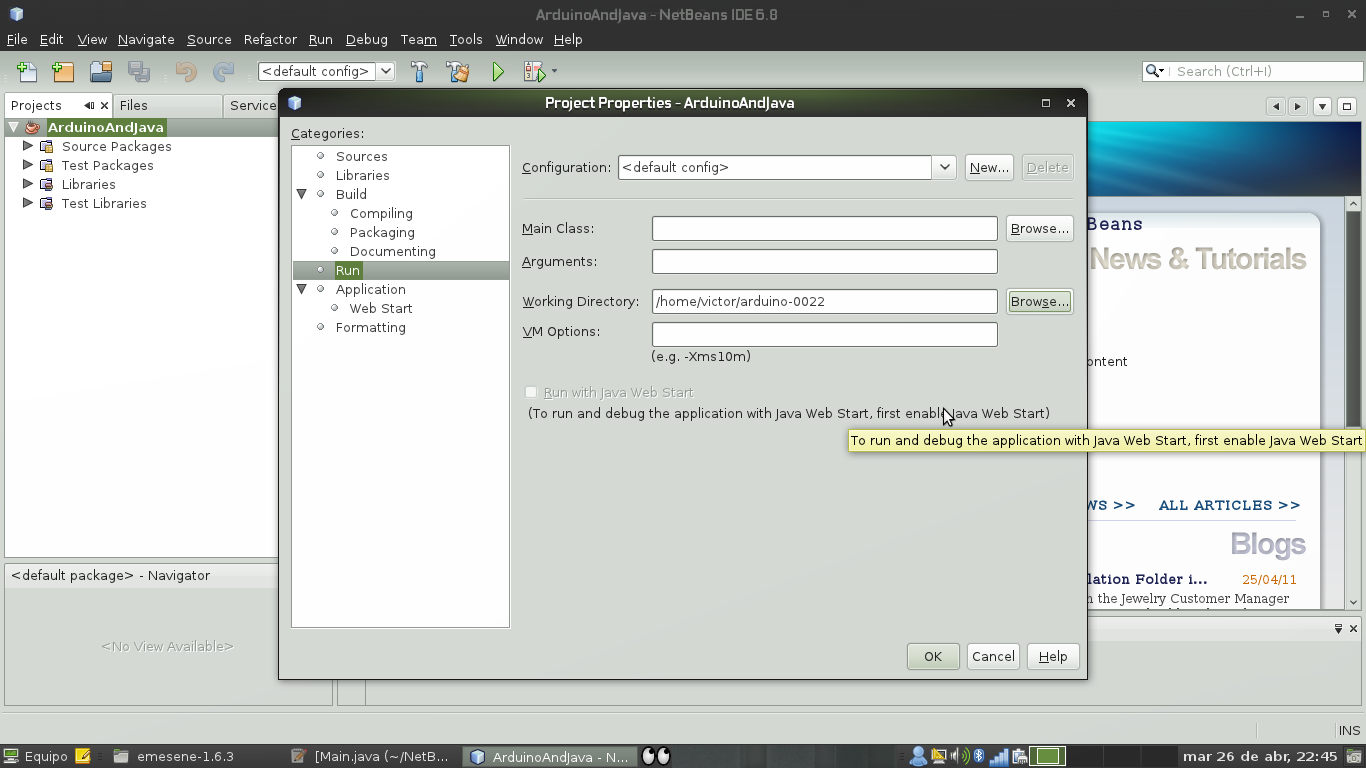Click inside the Main Class text field
The image size is (1366, 768).
[x=825, y=228]
